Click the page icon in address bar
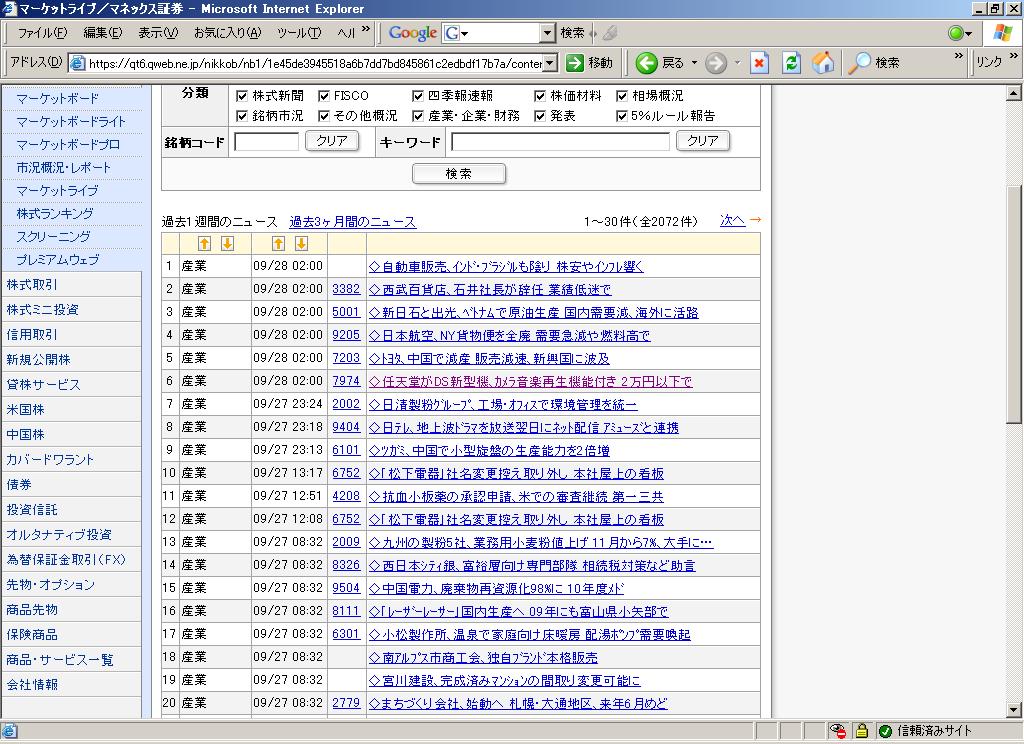 [78, 63]
